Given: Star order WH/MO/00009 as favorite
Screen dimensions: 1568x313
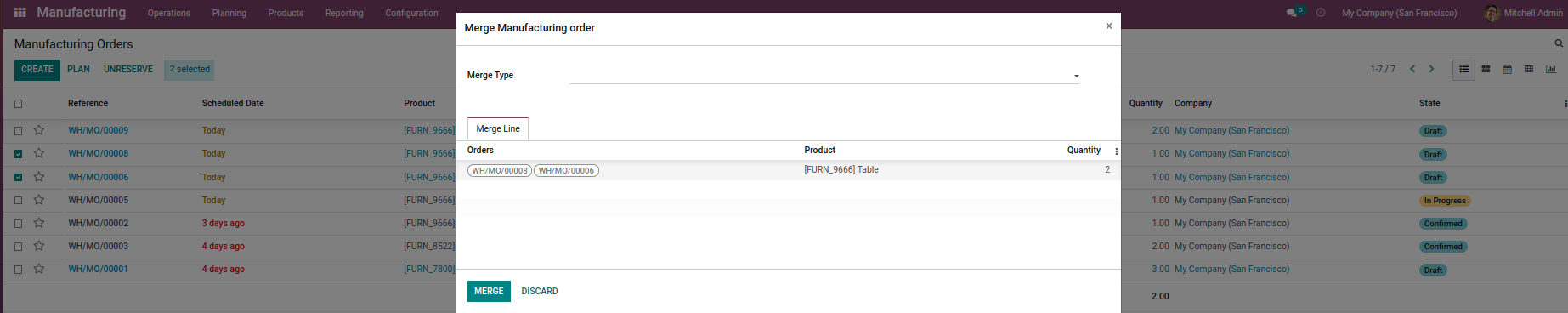Looking at the screenshot, I should click(x=39, y=130).
